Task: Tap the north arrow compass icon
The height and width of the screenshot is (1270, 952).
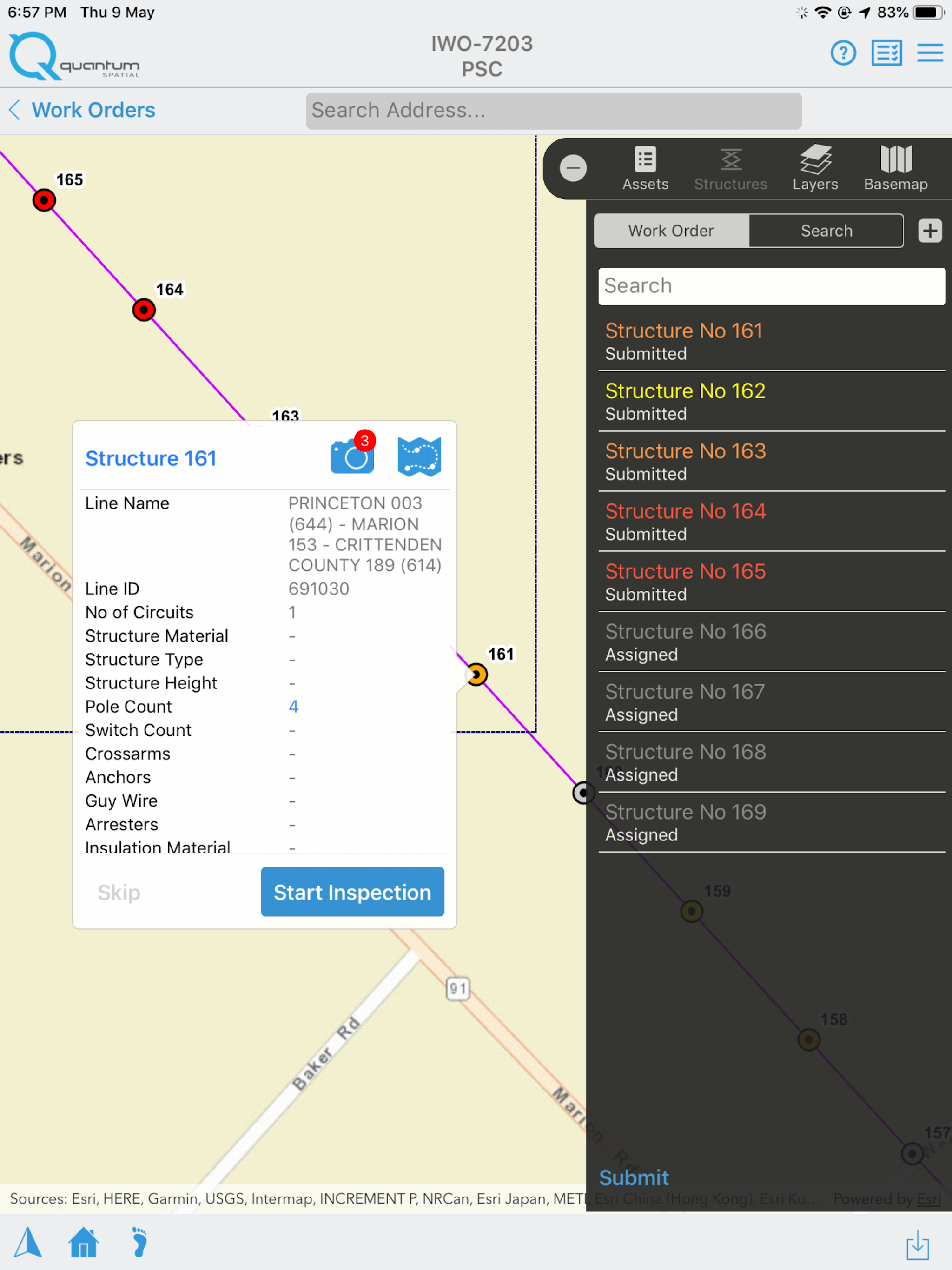Action: (x=28, y=1243)
